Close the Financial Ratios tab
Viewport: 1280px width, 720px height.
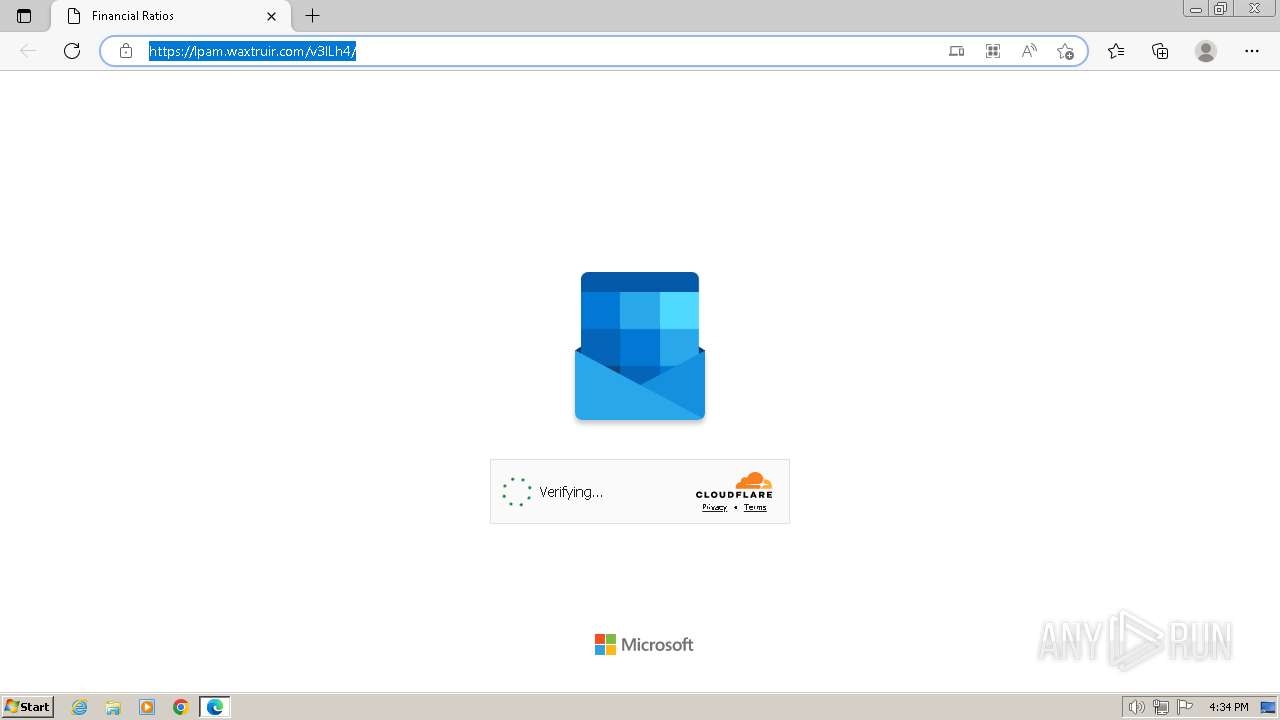pyautogui.click(x=271, y=16)
